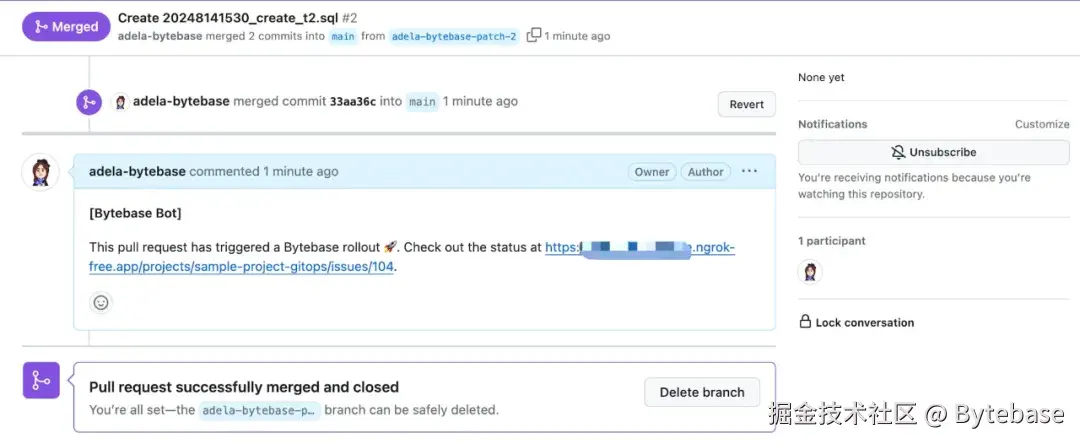Click the purple Merged status badge
1080x444 pixels.
(x=66, y=27)
